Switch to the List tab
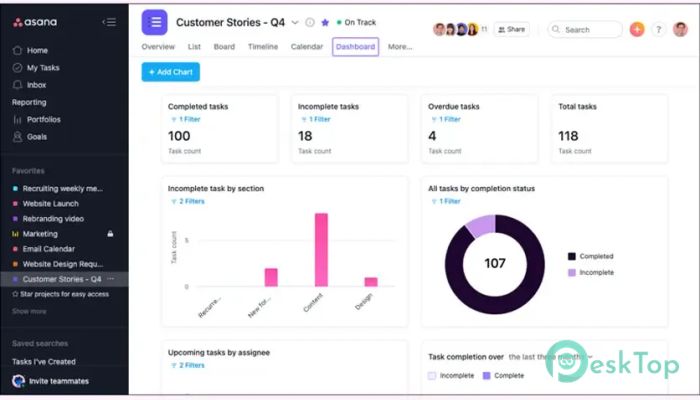The width and height of the screenshot is (700, 400). 194,46
